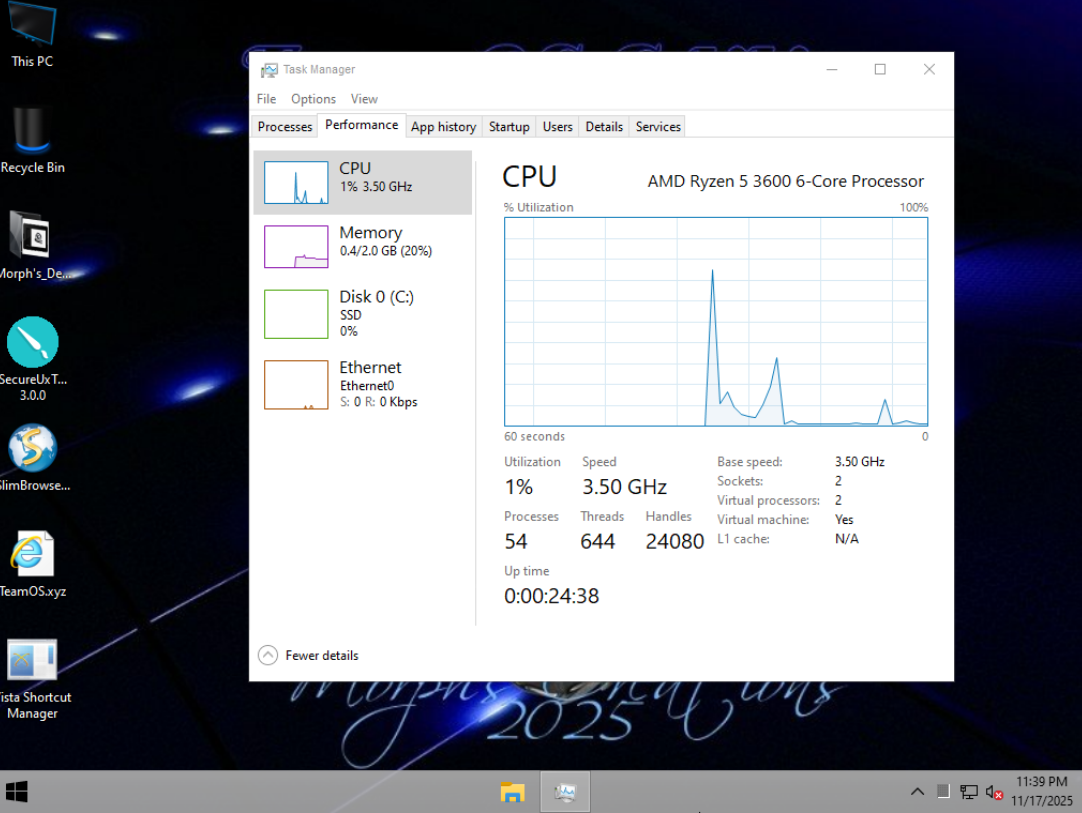Click the Up time value 0:00:24:38

coord(551,596)
